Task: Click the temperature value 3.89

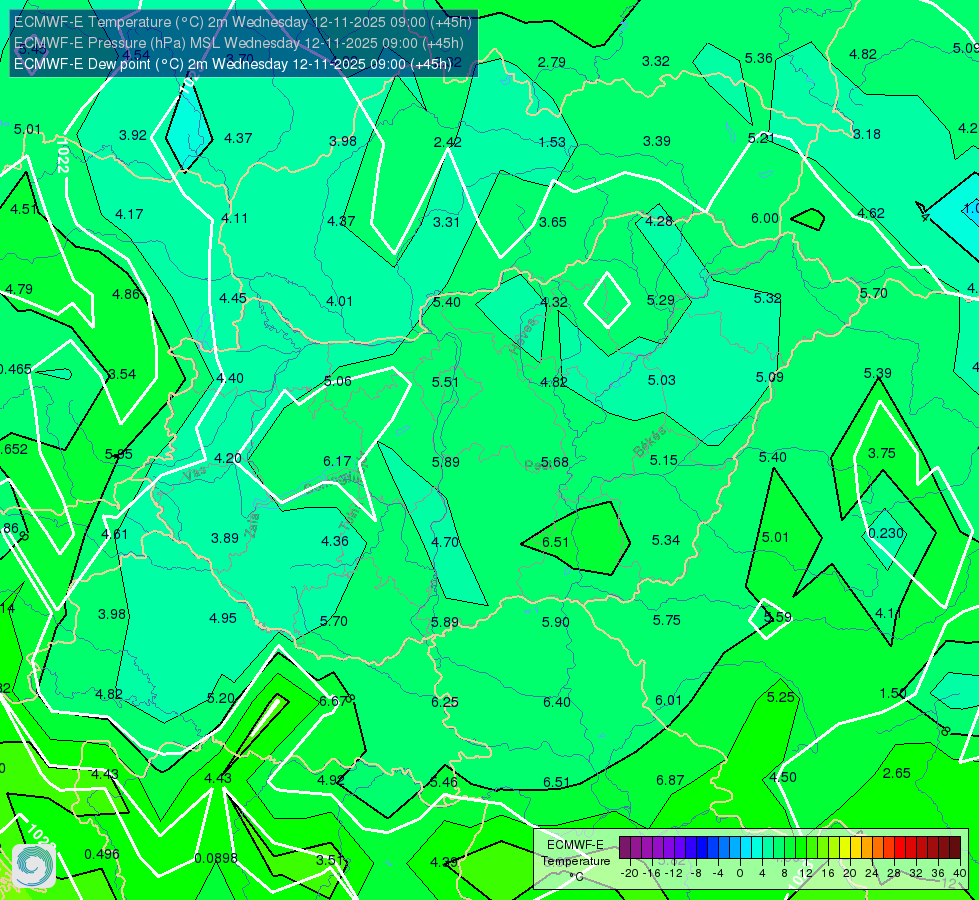Action: point(225,538)
